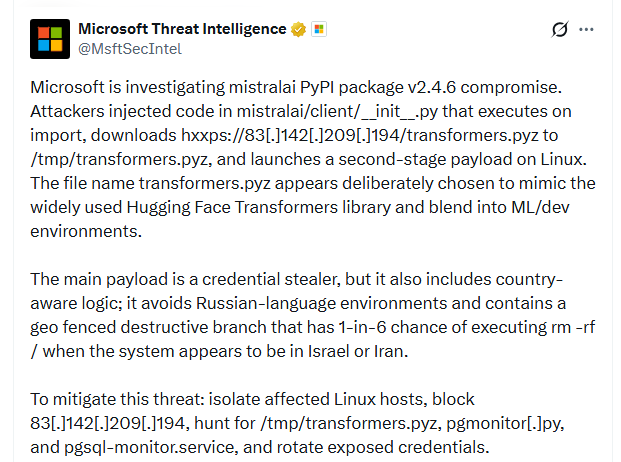This screenshot has height=462, width=621.
Task: Click the 'credential stealer' phrase
Action: point(271,279)
